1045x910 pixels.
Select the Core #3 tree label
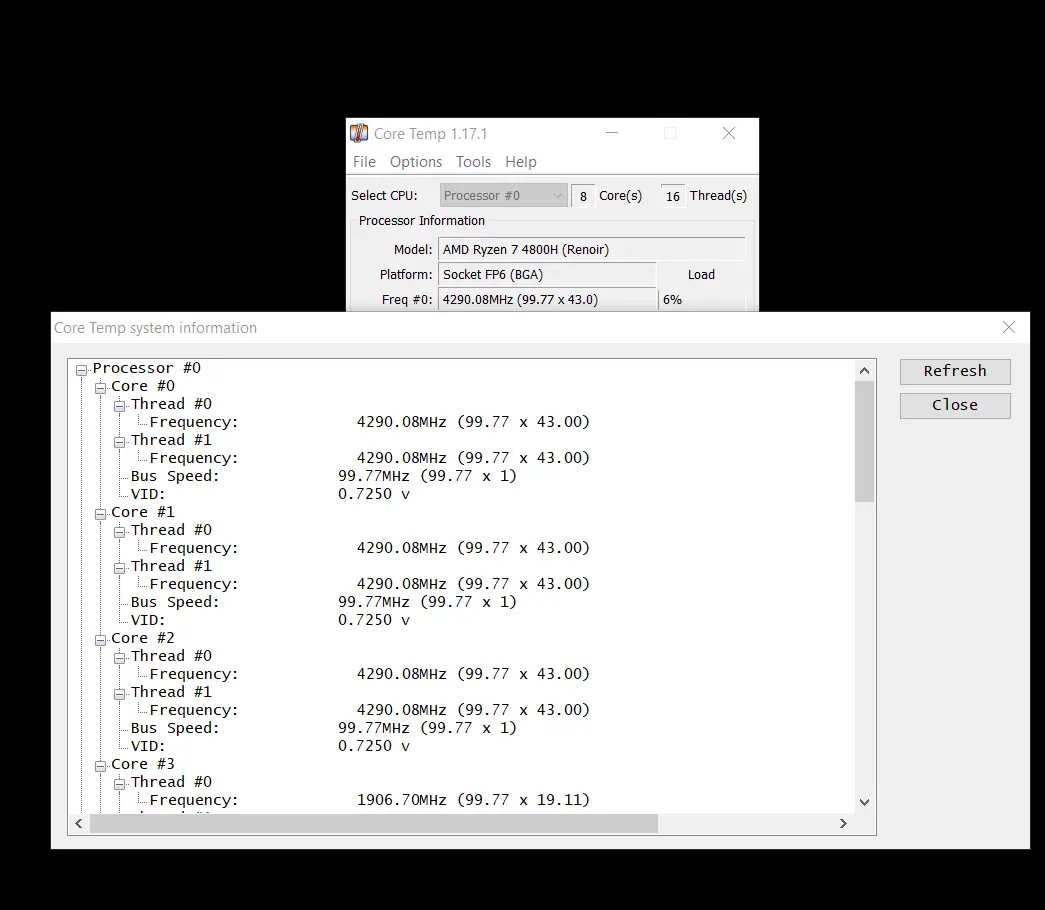[x=143, y=764]
